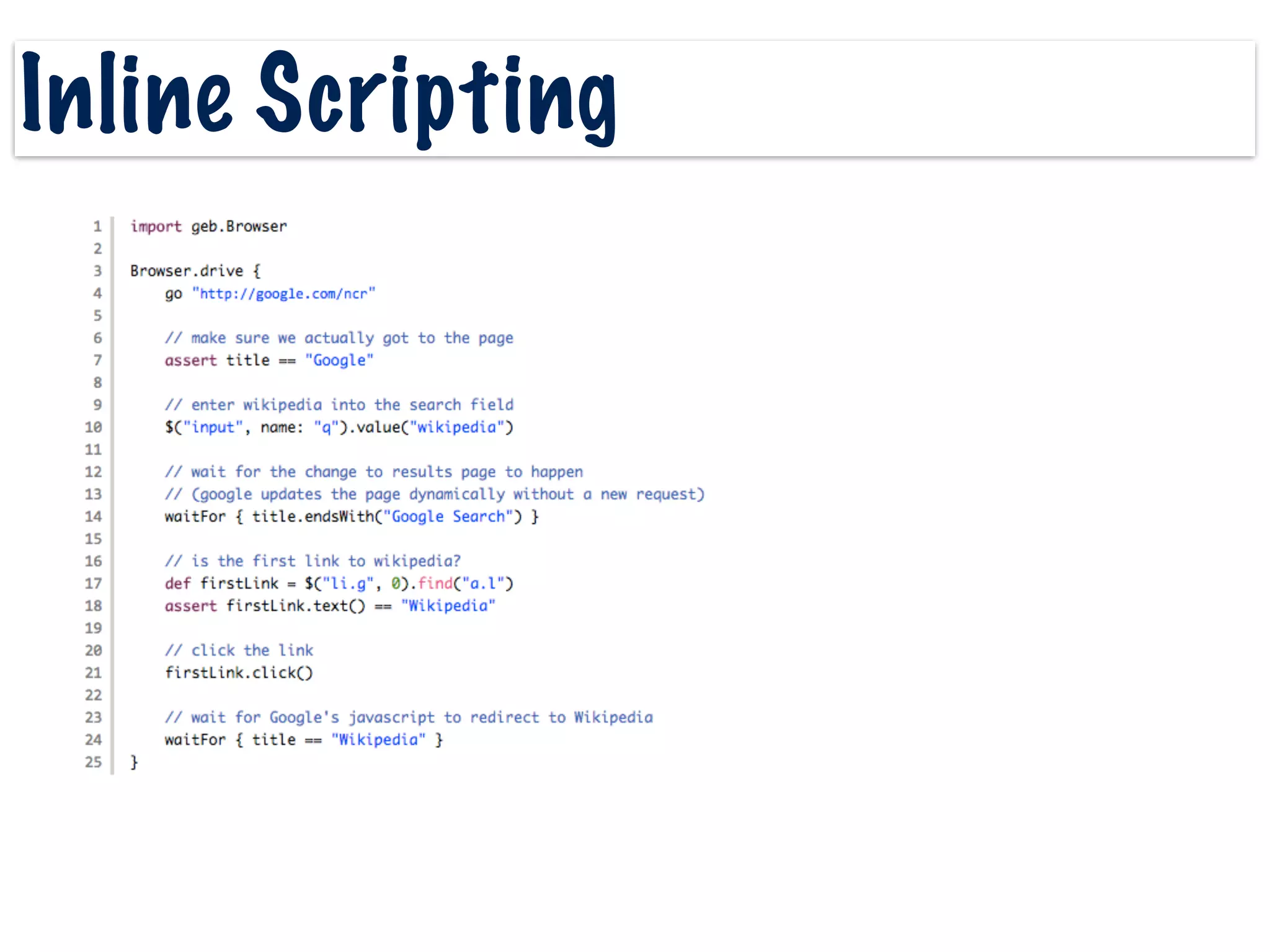The height and width of the screenshot is (952, 1270).
Task: Click the waitFor title.endsWith("Google Search") line
Action: coord(352,517)
